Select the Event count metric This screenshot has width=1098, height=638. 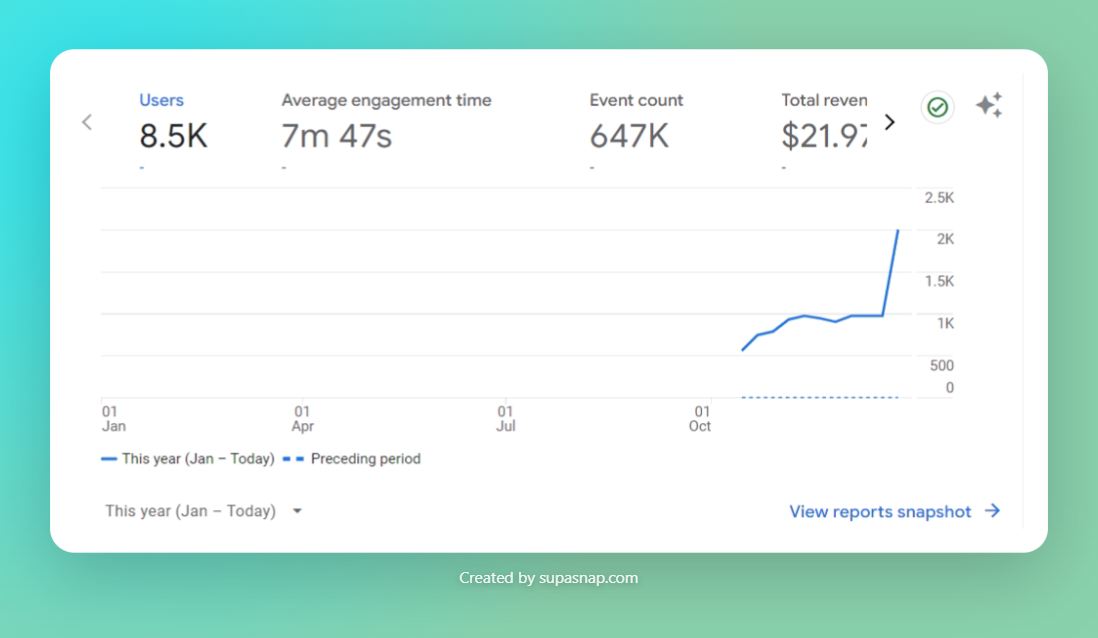636,100
